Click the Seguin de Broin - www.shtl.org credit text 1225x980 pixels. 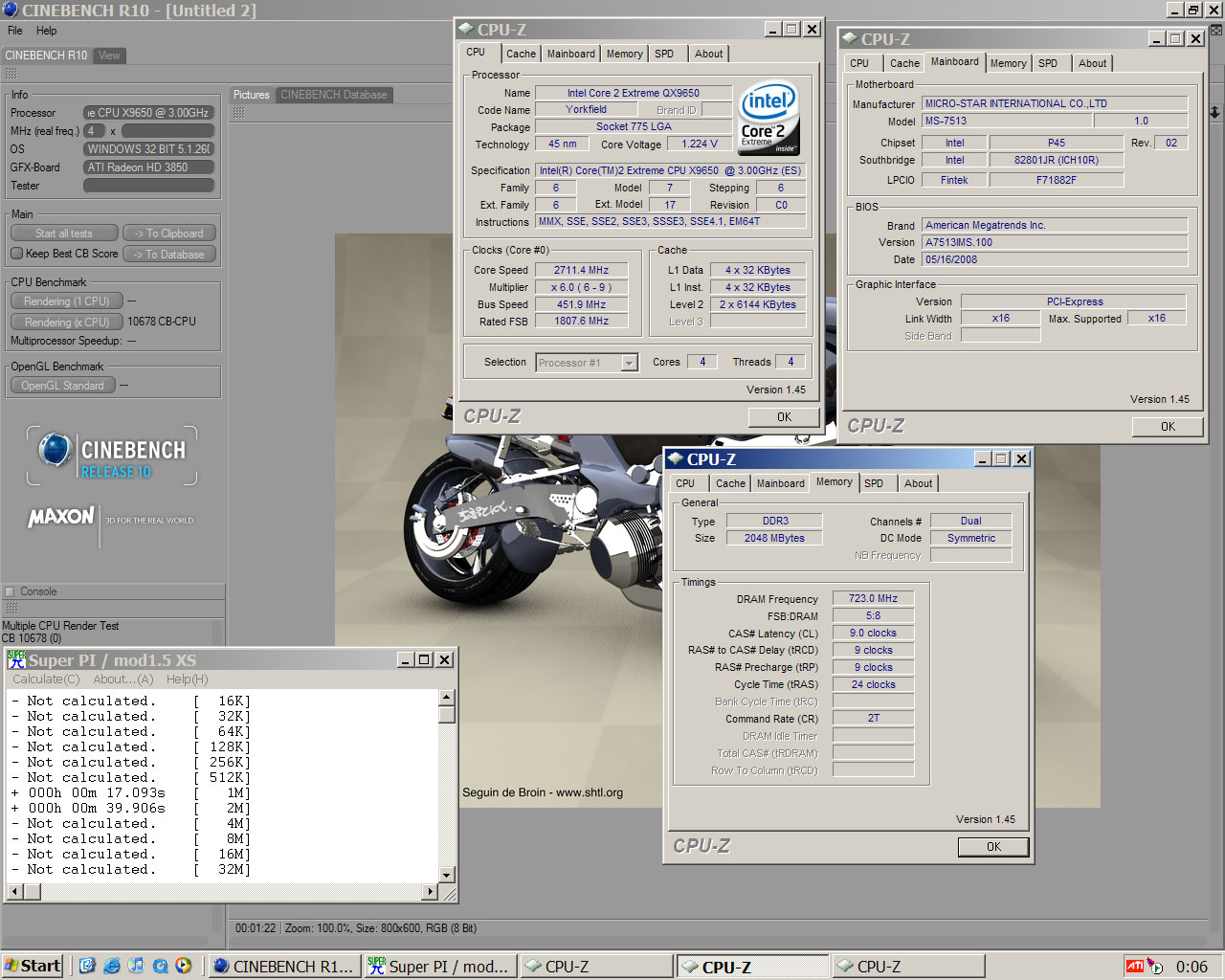(x=543, y=792)
